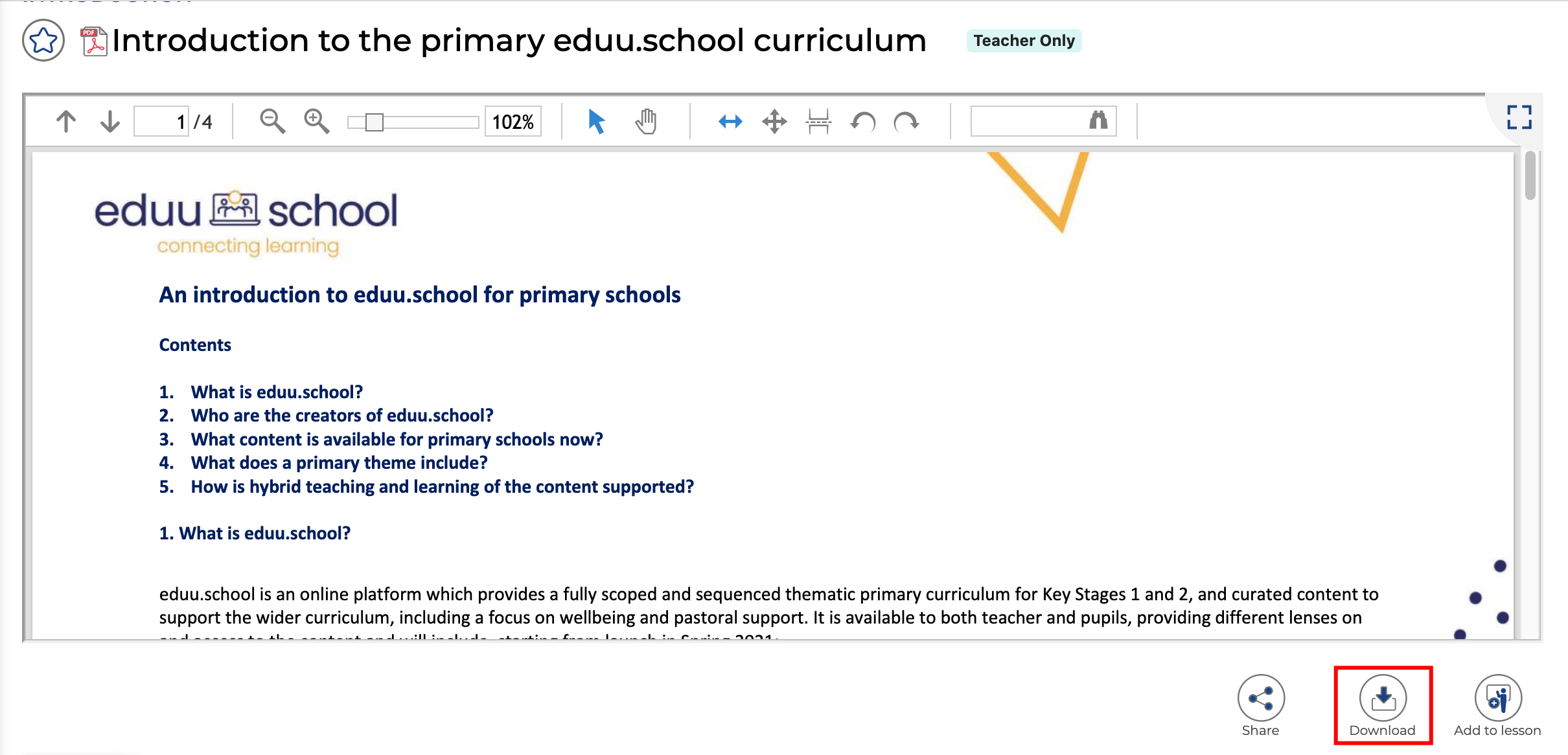Image resolution: width=1568 pixels, height=755 pixels.
Task: Toggle fullscreen viewing mode
Action: click(x=1521, y=117)
